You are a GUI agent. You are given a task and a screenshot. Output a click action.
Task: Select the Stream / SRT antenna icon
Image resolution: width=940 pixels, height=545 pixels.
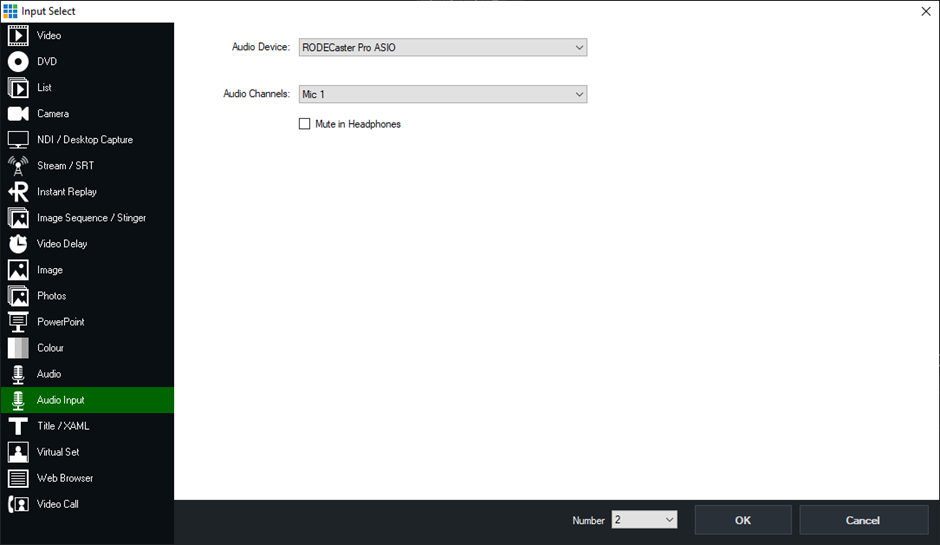pos(18,166)
